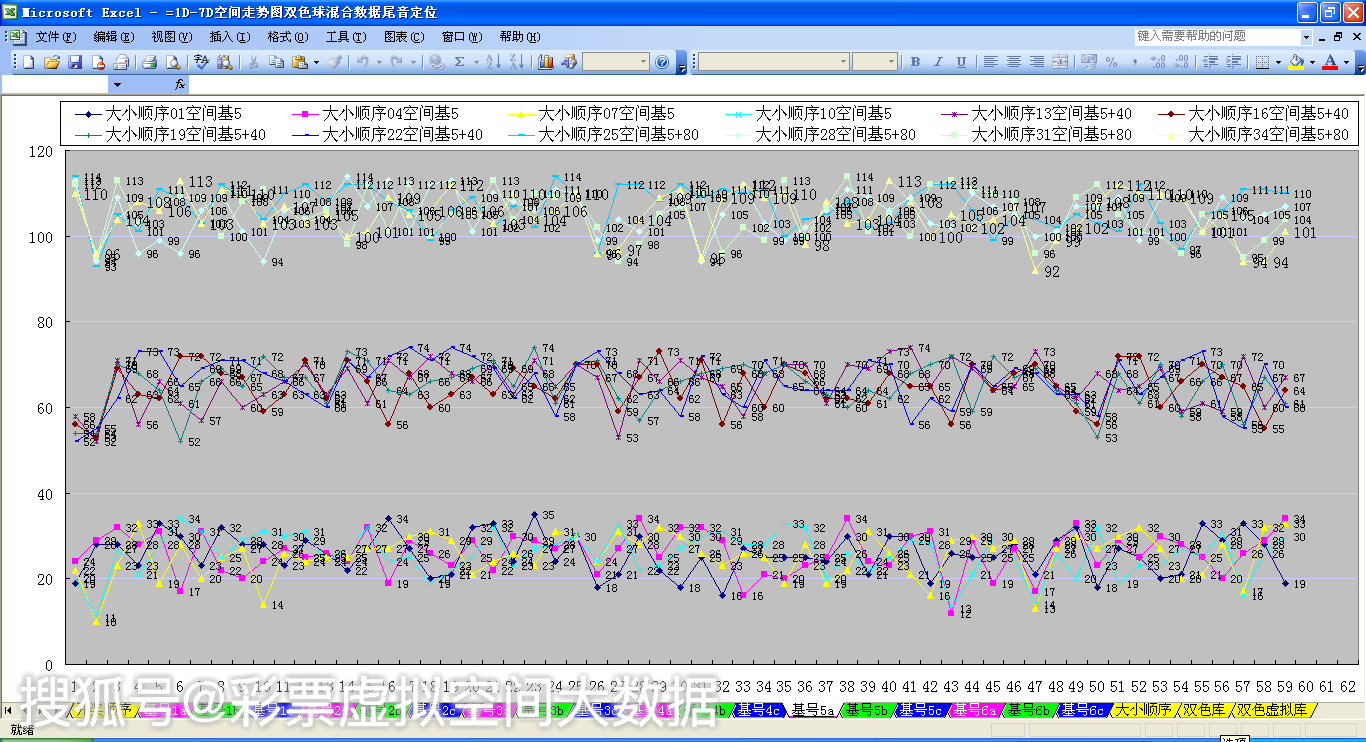Open print preview
The image size is (1366, 742).
(172, 61)
